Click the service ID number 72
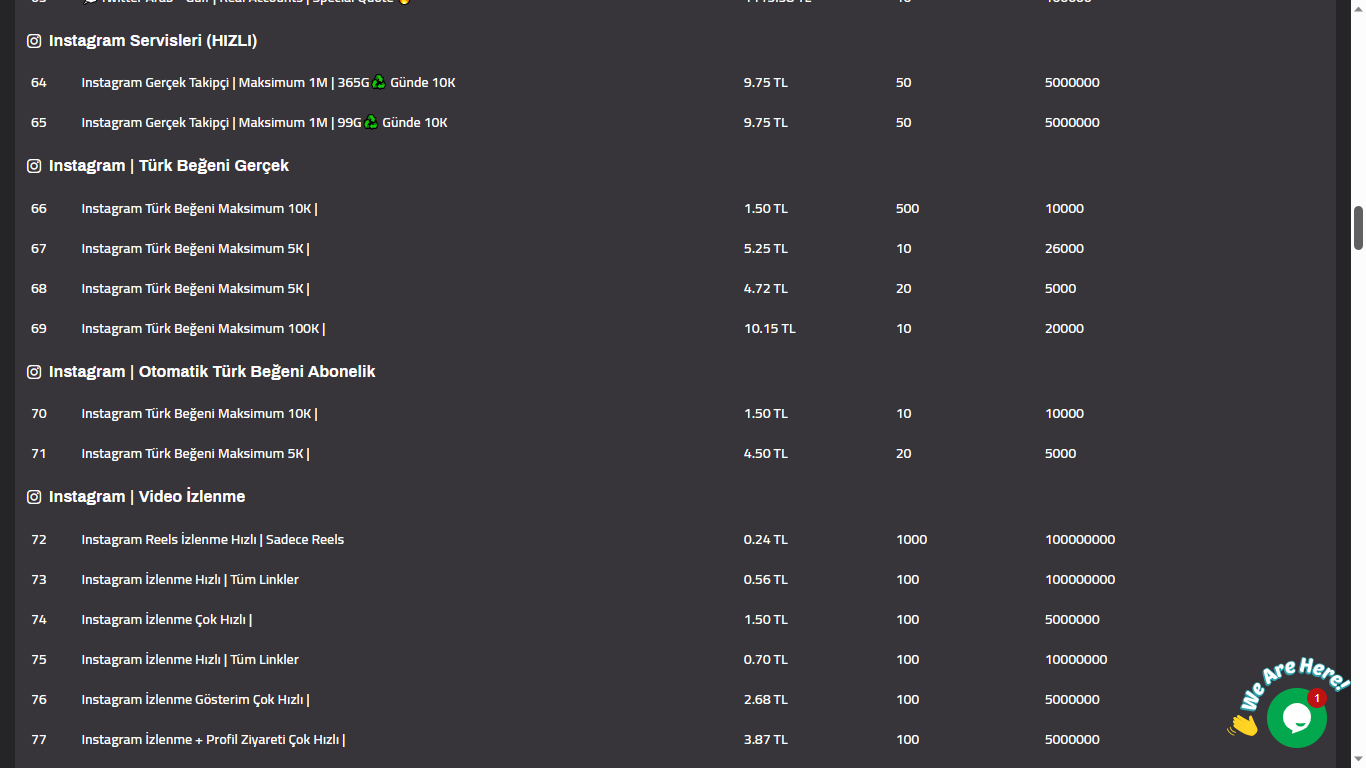 tap(39, 540)
